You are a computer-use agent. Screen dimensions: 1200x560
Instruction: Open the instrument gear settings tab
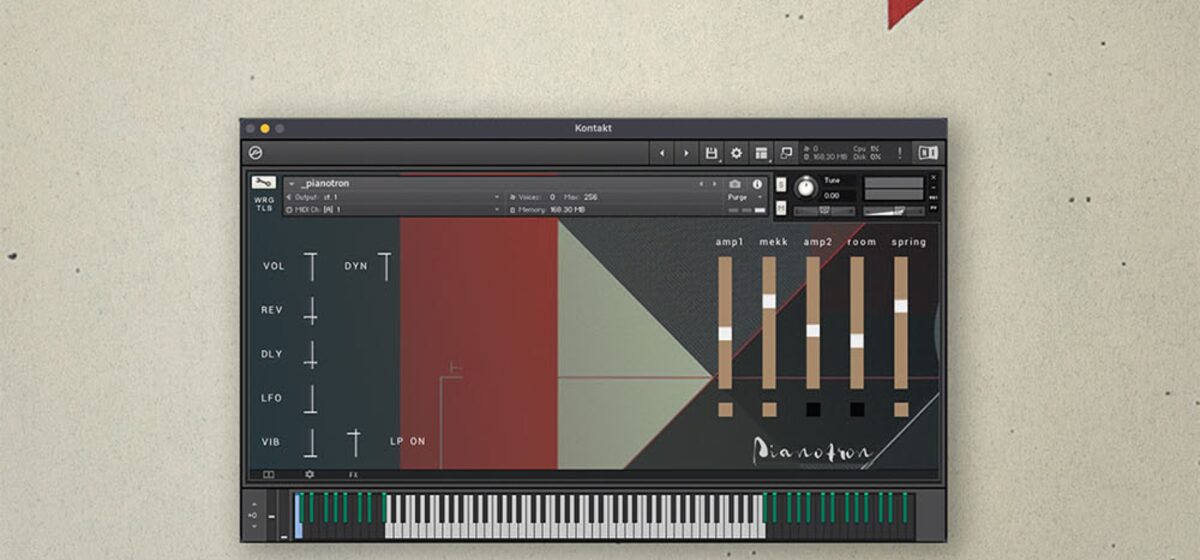pos(309,475)
